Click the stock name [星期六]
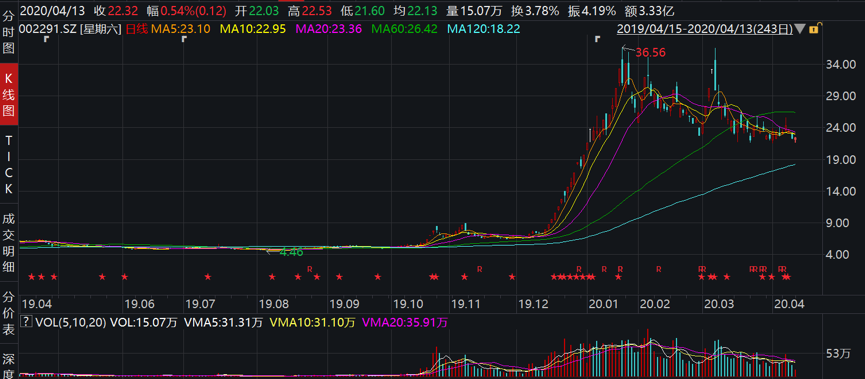The height and width of the screenshot is (379, 865). pyautogui.click(x=101, y=29)
